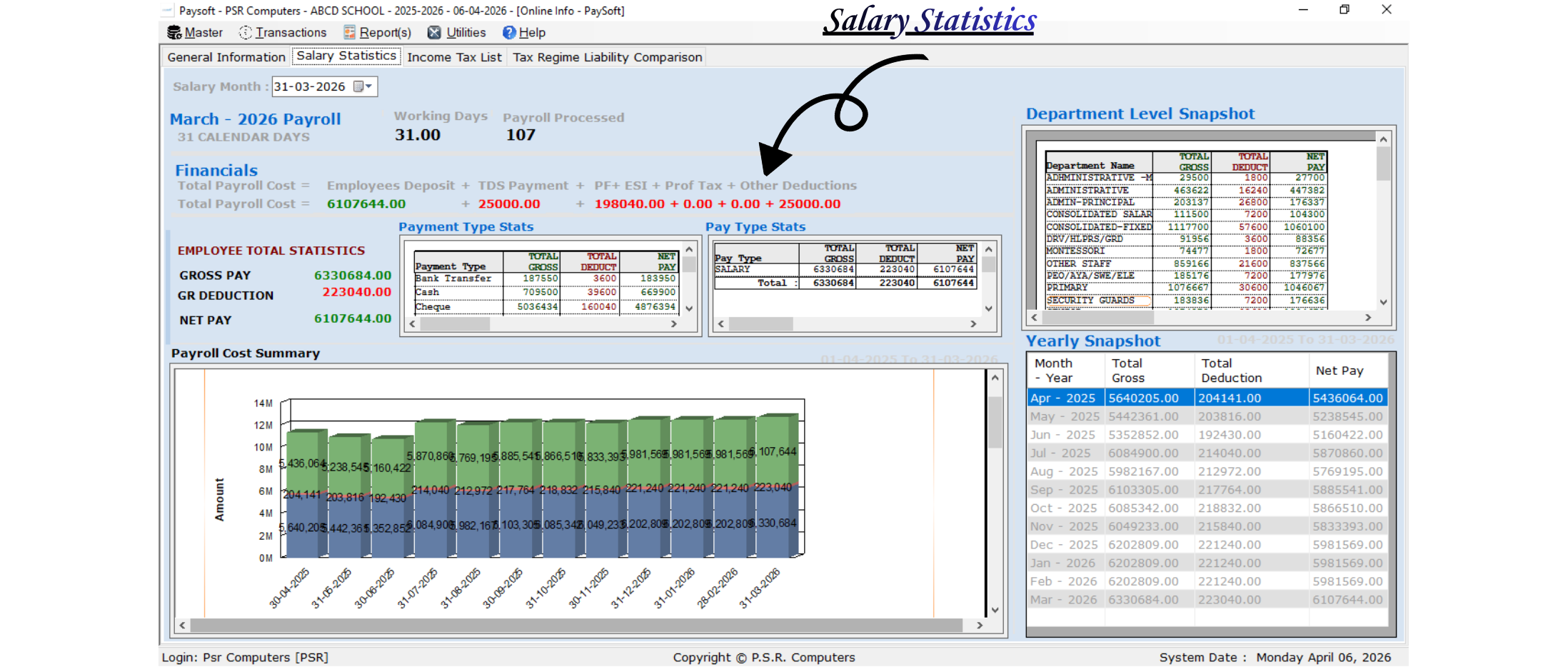Select the Salary Statistics tab
This screenshot has width=1568, height=667.
(x=346, y=56)
